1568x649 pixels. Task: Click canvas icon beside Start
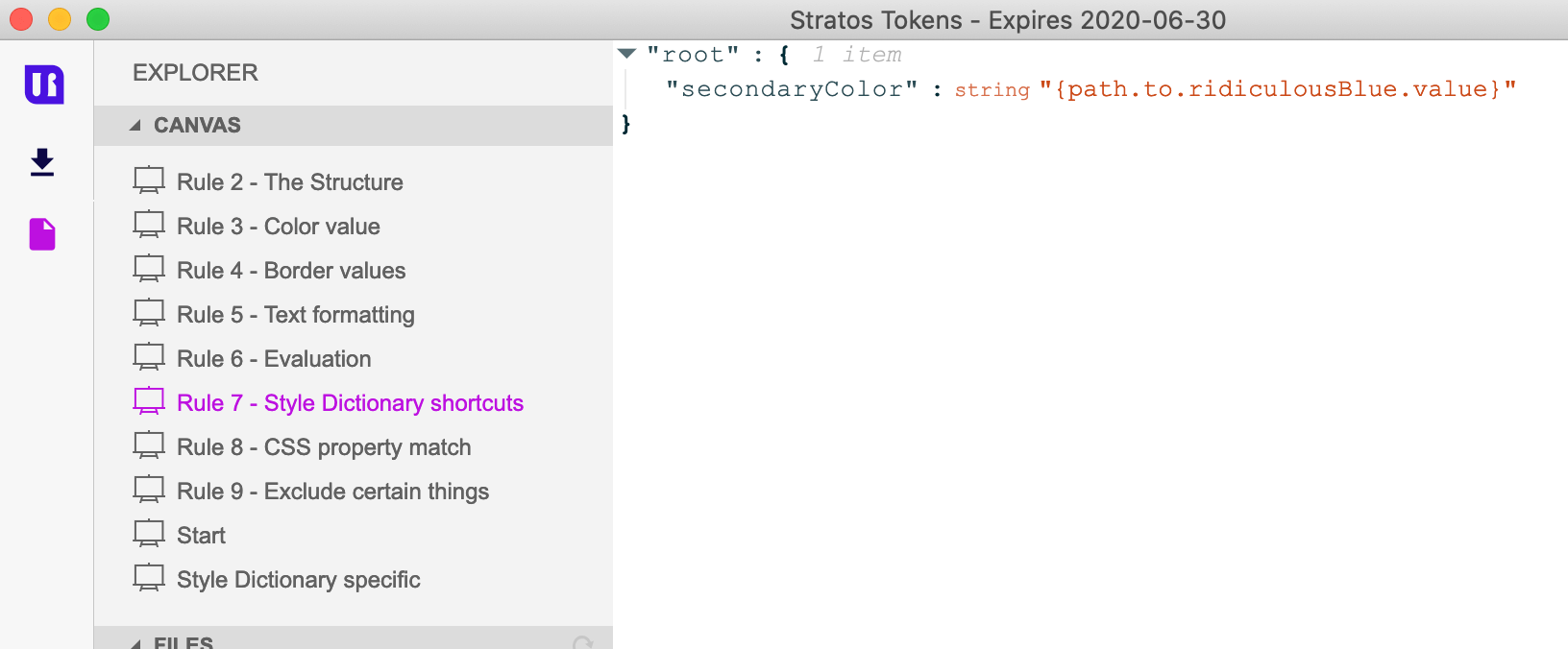click(149, 534)
